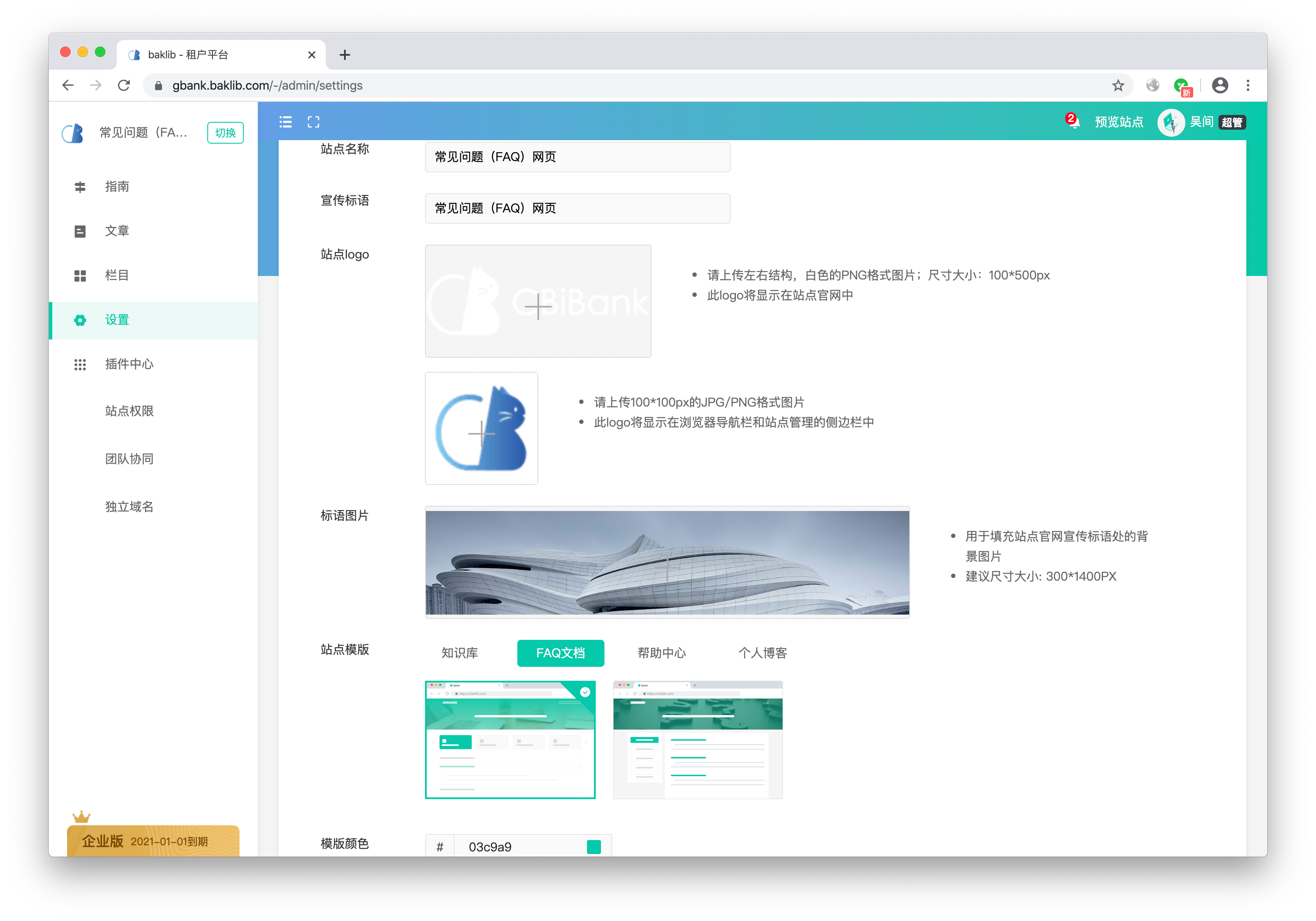
Task: Click the browser address bar URL
Action: (268, 85)
